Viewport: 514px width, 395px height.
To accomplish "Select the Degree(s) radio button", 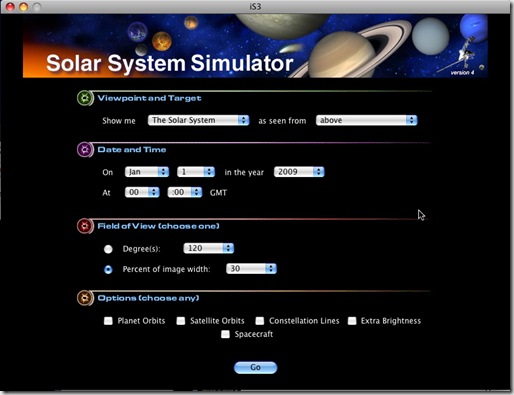I will pos(108,249).
